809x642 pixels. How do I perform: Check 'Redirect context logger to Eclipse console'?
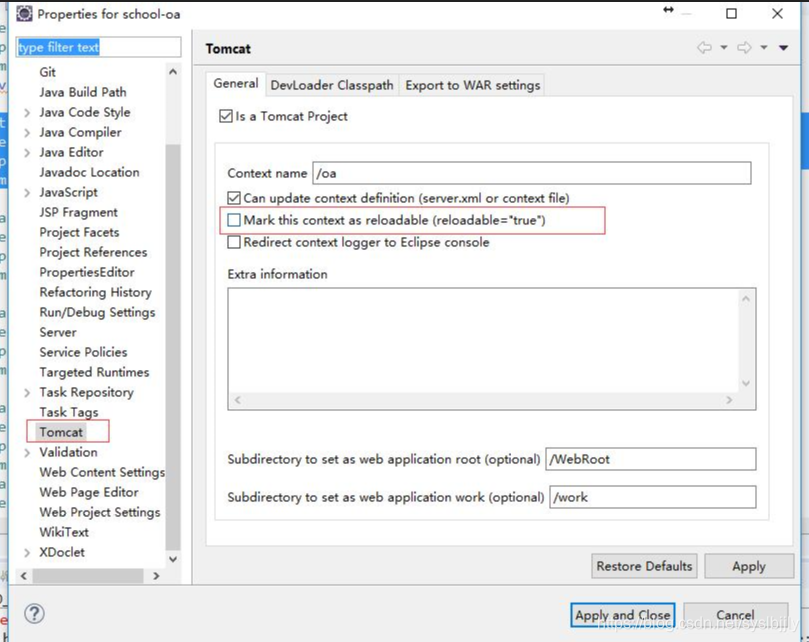click(x=234, y=242)
